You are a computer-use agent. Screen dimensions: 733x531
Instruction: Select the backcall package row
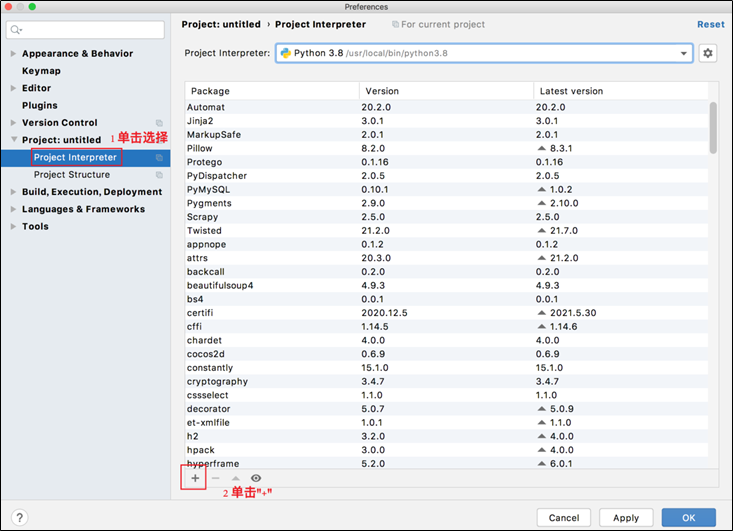pos(446,272)
